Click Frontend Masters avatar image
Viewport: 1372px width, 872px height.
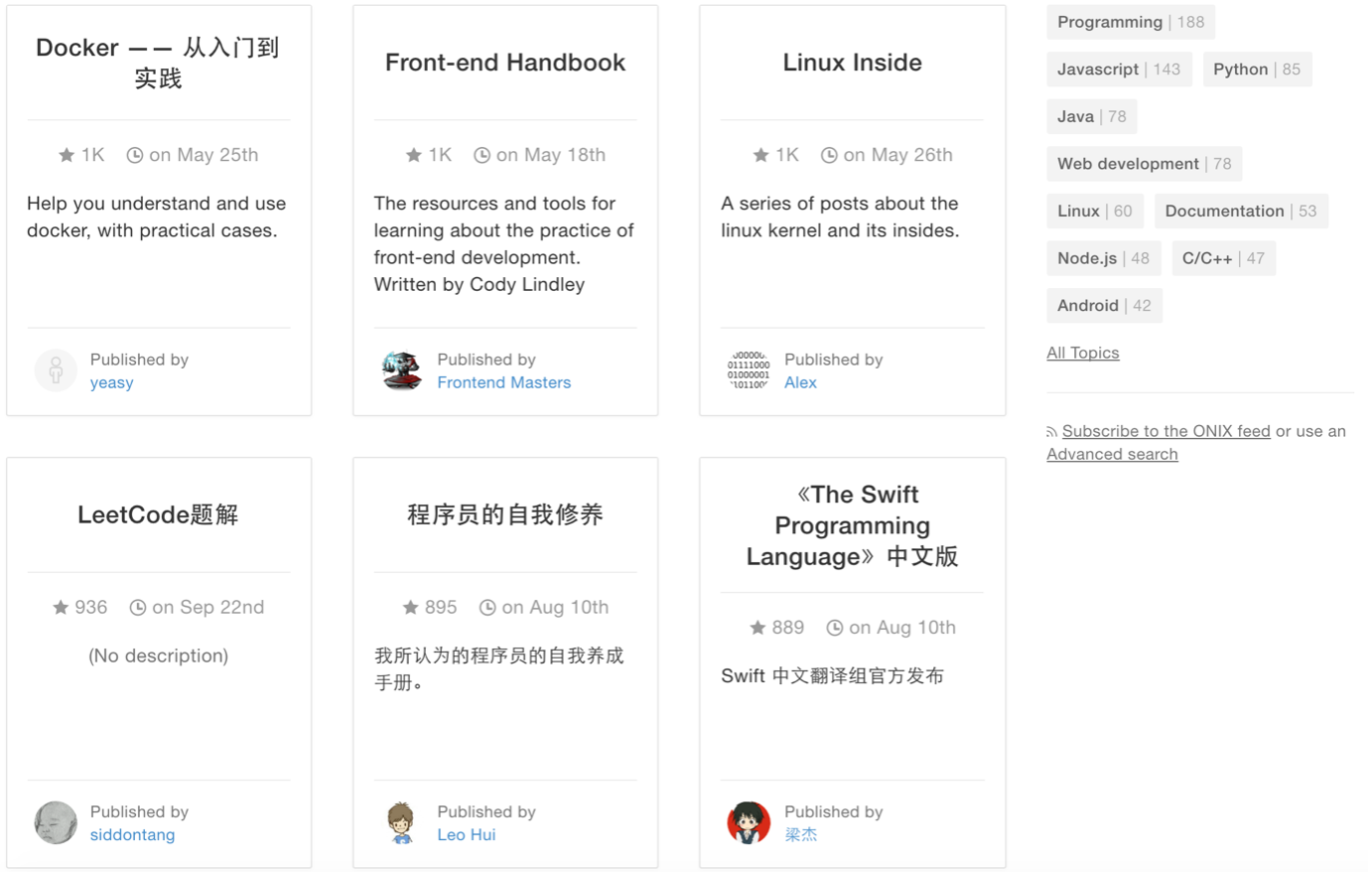(402, 370)
